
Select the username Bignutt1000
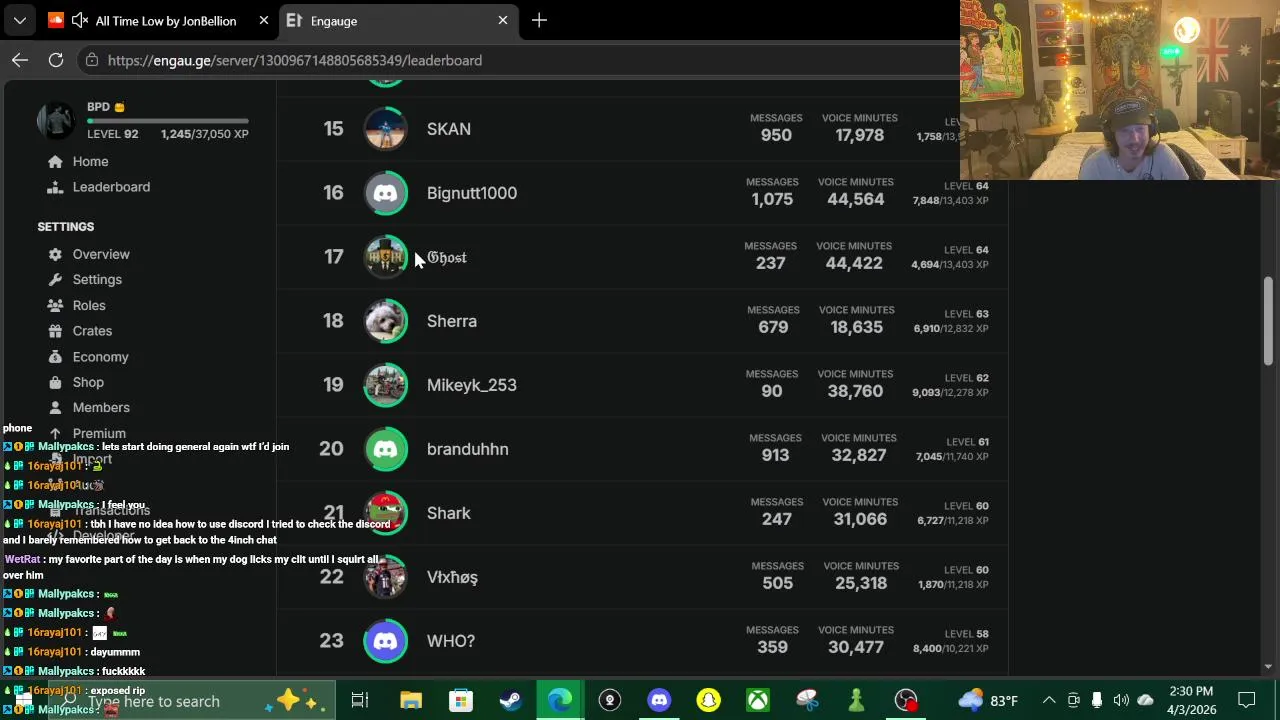click(x=472, y=193)
